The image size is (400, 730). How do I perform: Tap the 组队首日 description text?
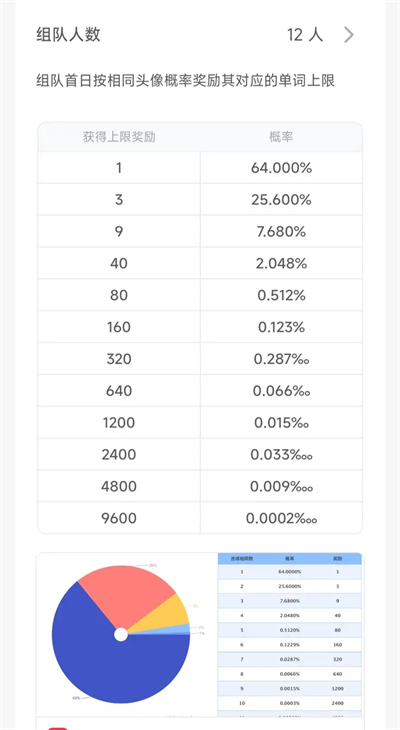(186, 81)
